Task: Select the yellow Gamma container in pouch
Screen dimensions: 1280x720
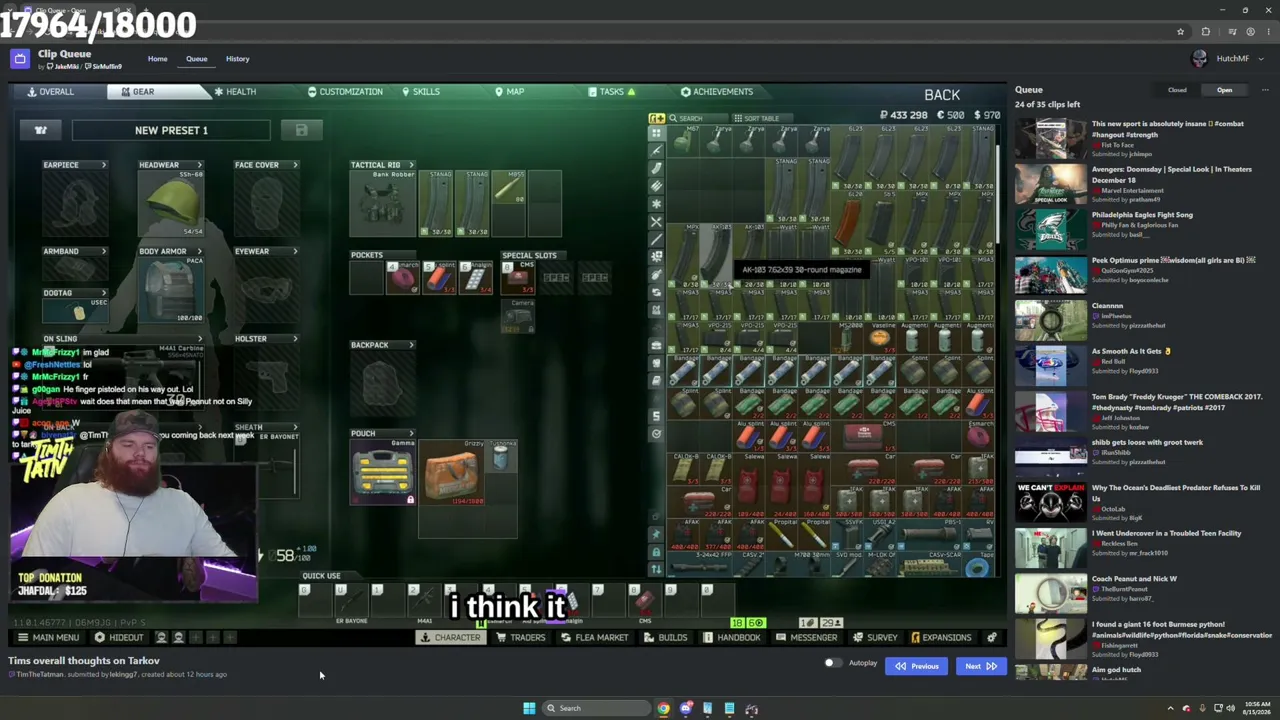Action: [382, 472]
